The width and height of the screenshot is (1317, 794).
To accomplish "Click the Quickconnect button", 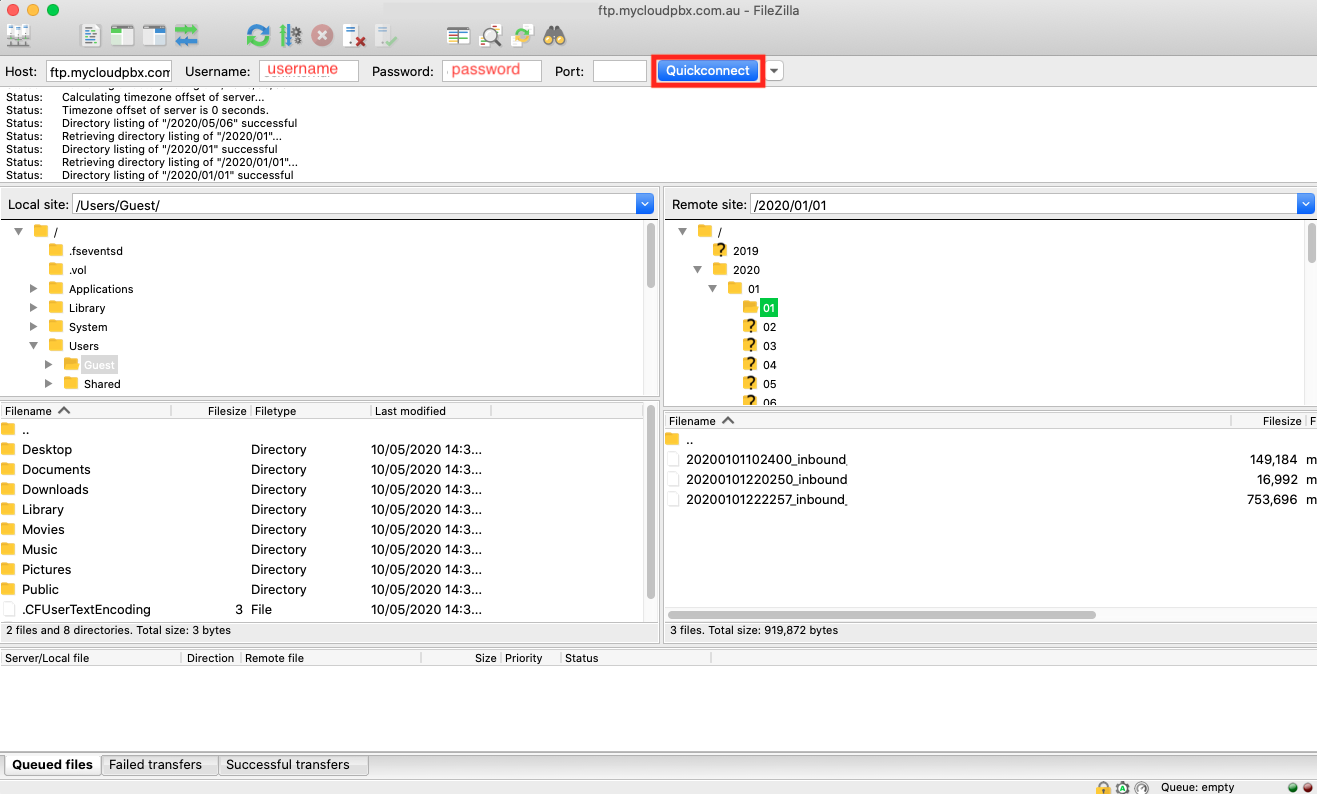I will (x=708, y=71).
